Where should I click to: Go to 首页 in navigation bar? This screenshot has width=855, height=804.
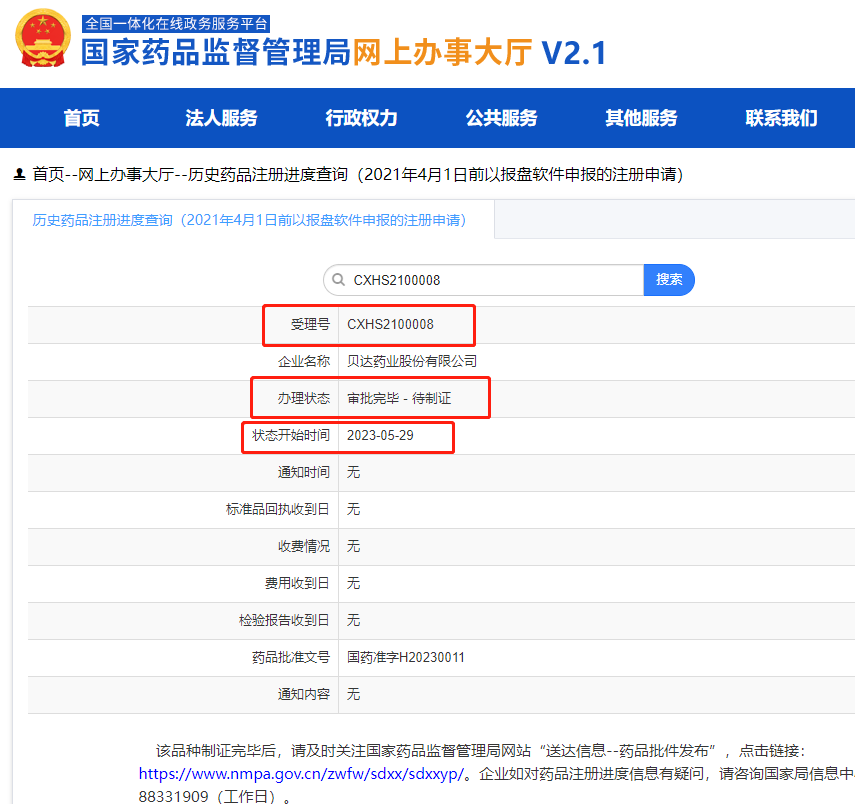(81, 118)
